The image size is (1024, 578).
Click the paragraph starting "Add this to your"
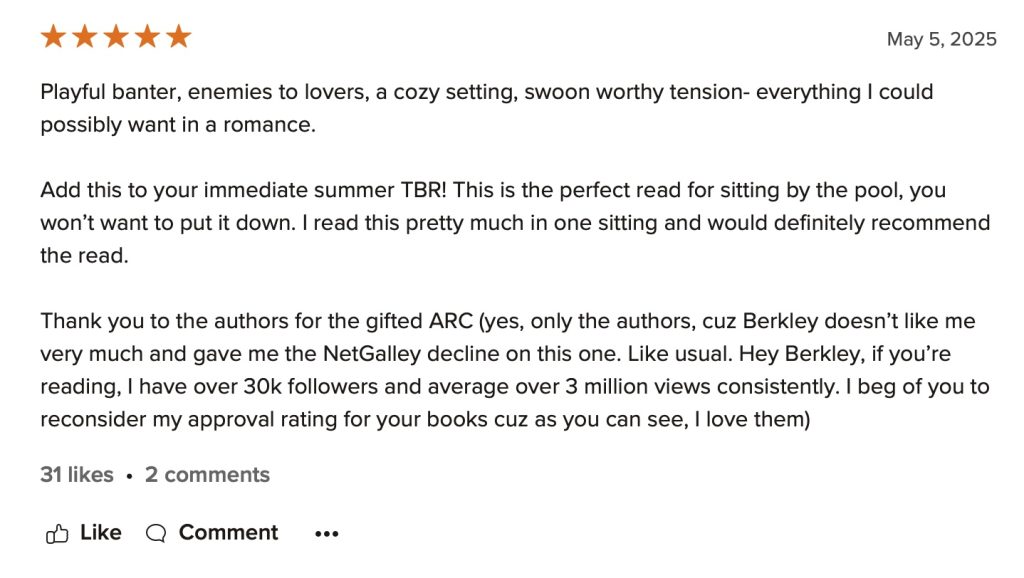pyautogui.click(x=514, y=222)
